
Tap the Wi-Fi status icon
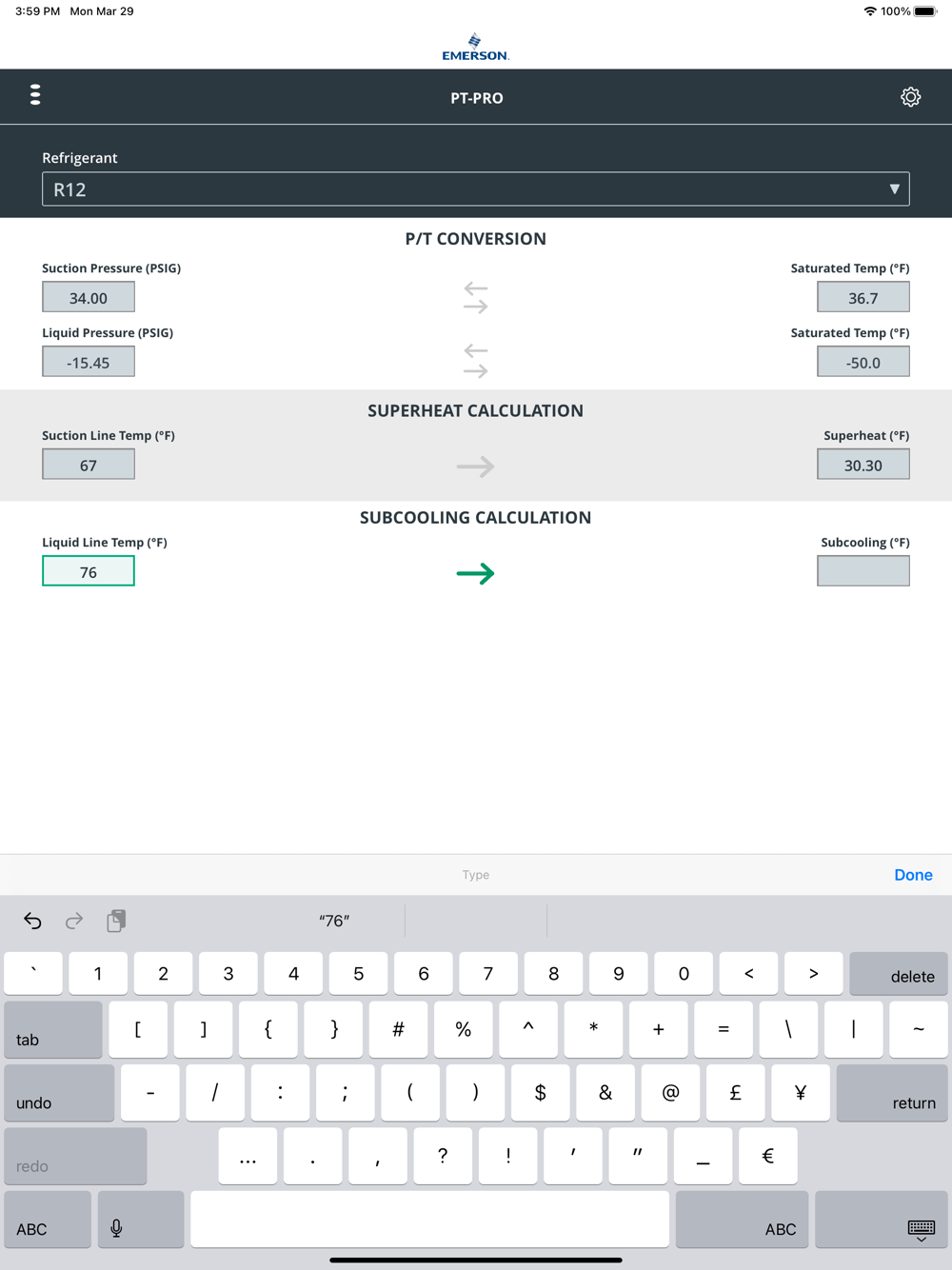(870, 11)
